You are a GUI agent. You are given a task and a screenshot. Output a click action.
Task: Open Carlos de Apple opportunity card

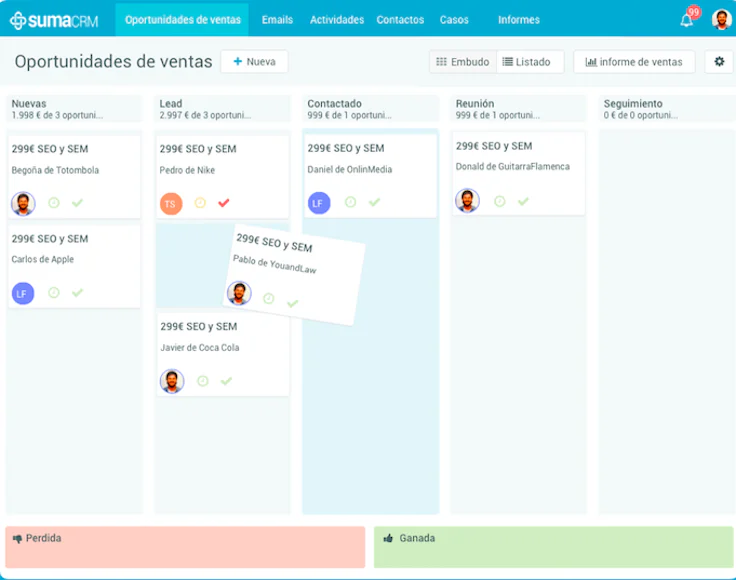[x=74, y=267]
